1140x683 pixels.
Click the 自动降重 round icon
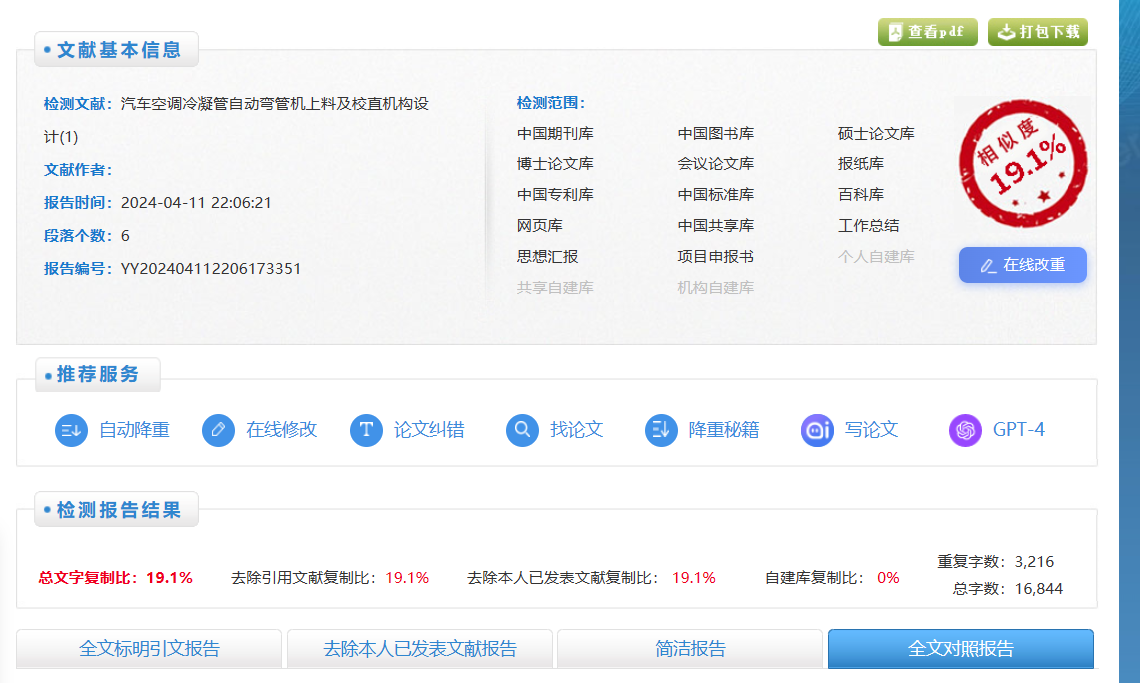[71, 430]
